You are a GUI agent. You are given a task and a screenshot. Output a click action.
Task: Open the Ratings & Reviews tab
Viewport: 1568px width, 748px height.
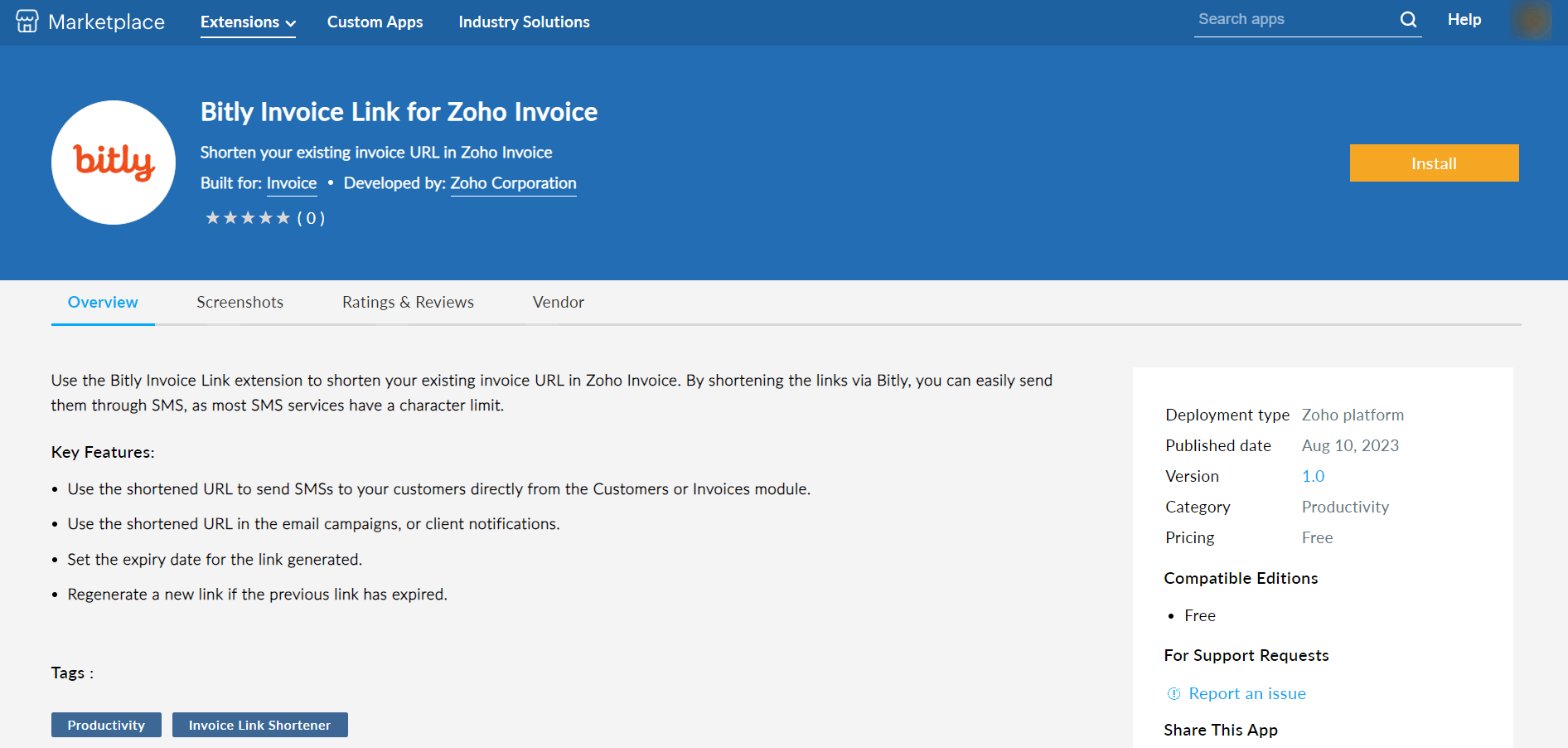tap(408, 303)
